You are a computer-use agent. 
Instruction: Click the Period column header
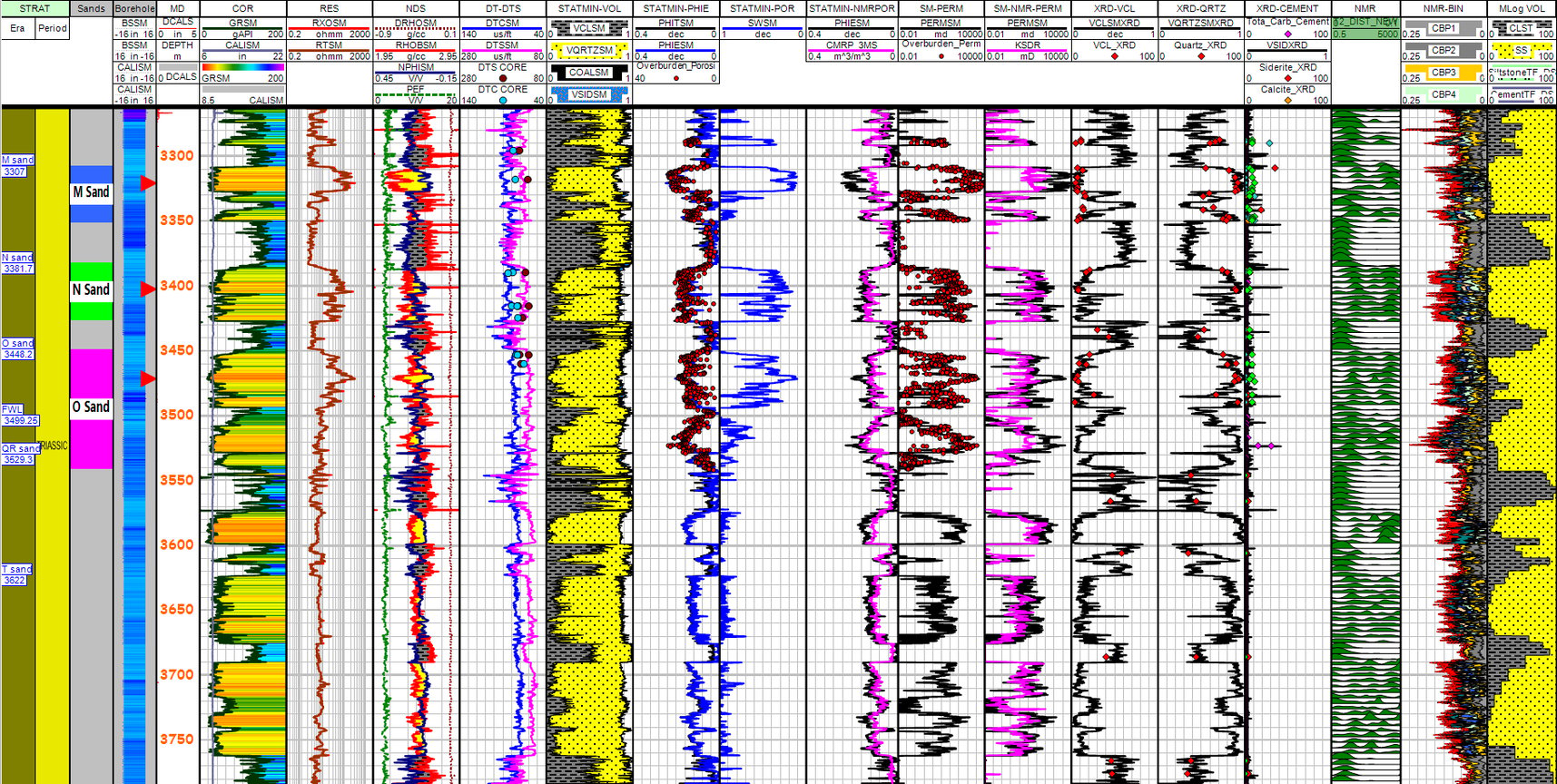pos(53,28)
